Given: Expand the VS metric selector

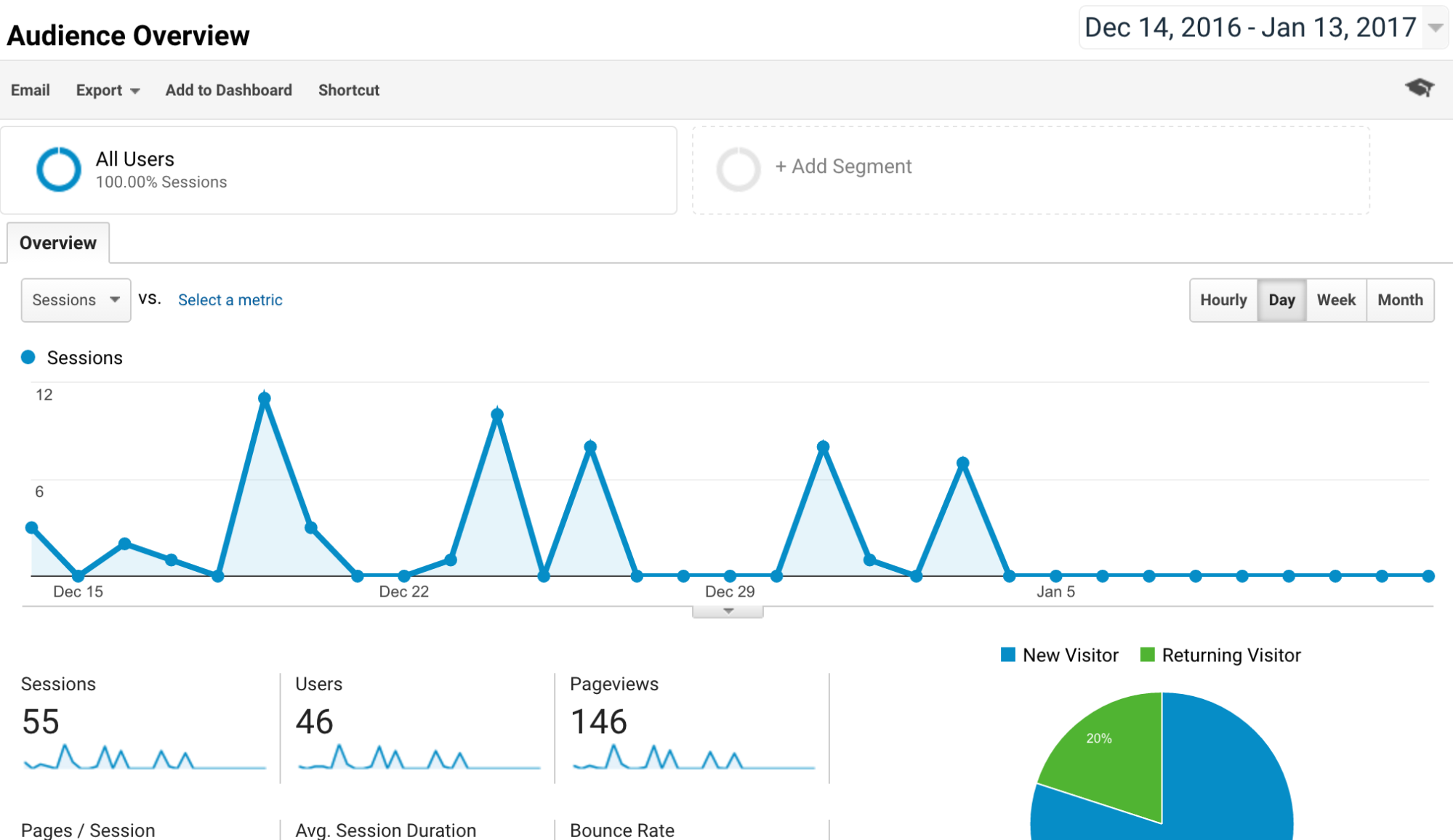Looking at the screenshot, I should 230,299.
